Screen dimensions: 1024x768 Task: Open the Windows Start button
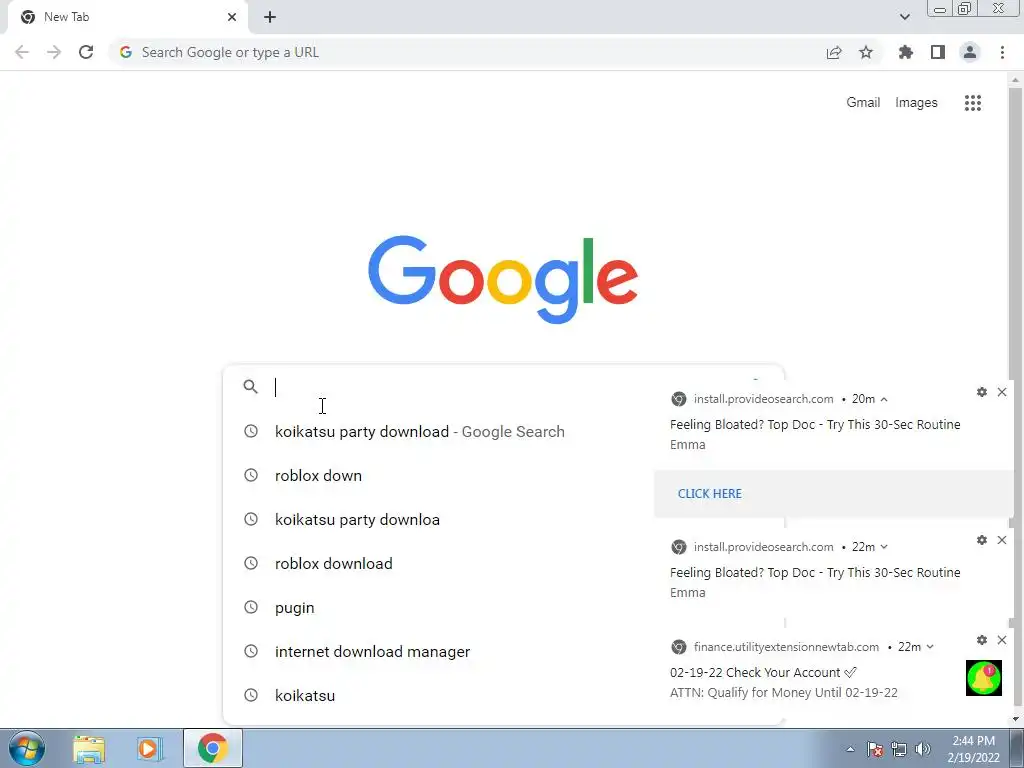(x=27, y=748)
